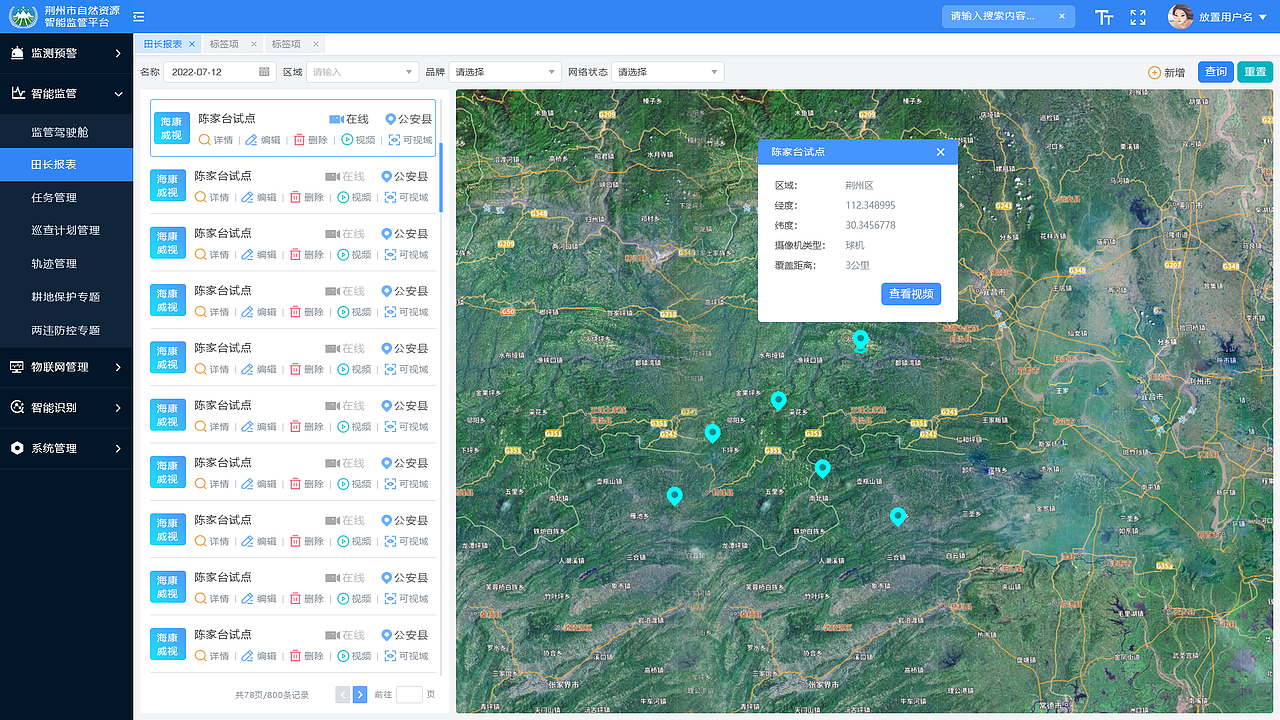Image resolution: width=1280 pixels, height=720 pixels.
Task: Click the 荆州区 region value in popup
Action: (859, 186)
